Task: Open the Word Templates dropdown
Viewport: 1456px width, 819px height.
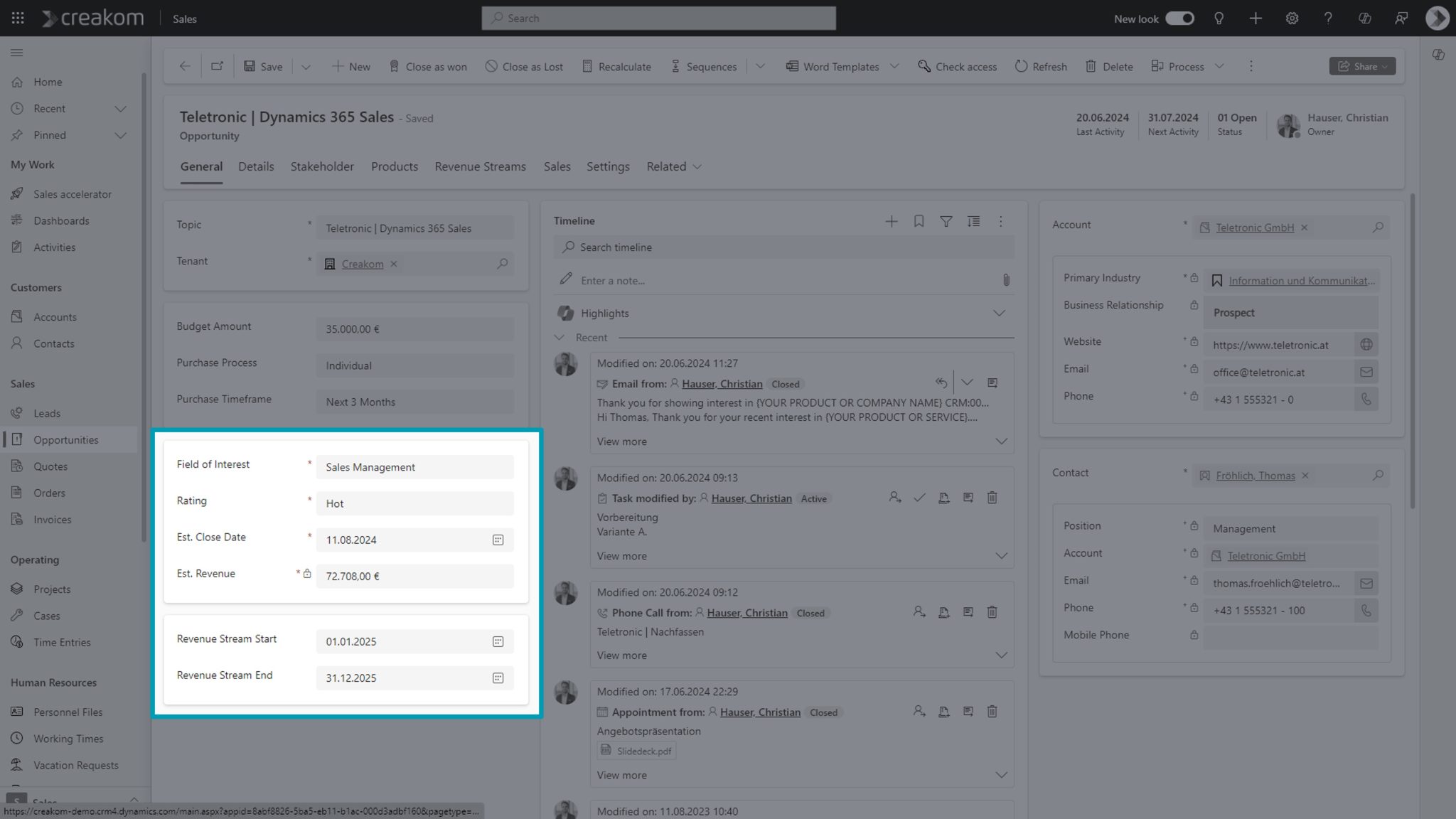Action: pyautogui.click(x=894, y=67)
